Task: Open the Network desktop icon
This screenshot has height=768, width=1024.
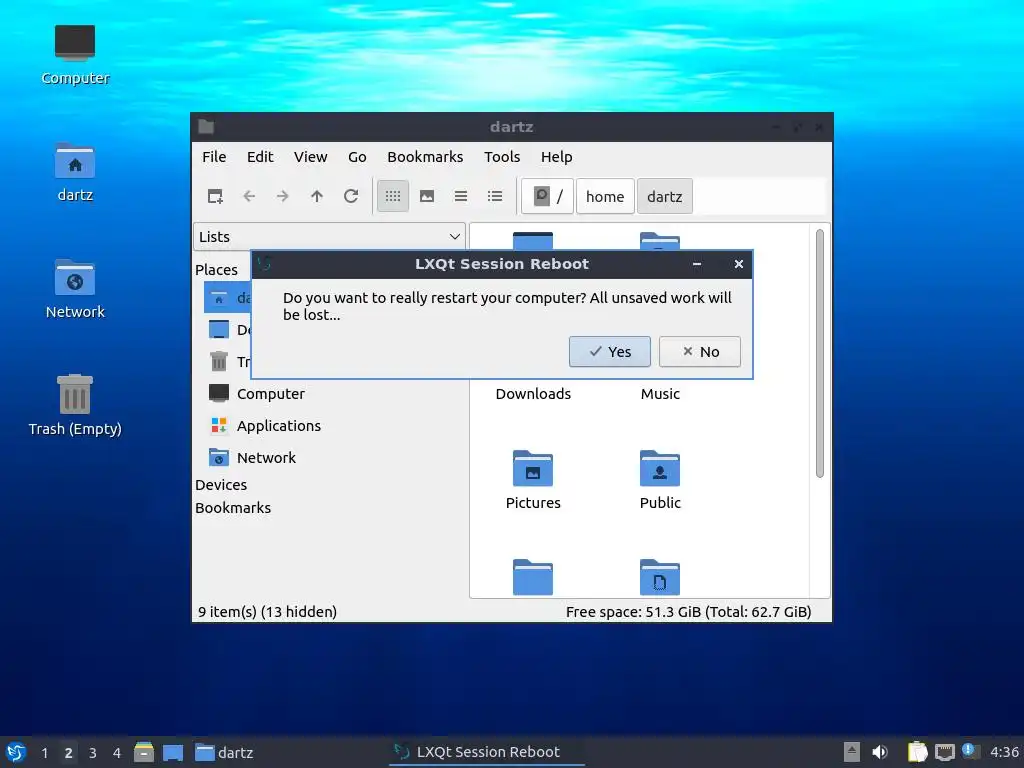Action: pyautogui.click(x=75, y=289)
